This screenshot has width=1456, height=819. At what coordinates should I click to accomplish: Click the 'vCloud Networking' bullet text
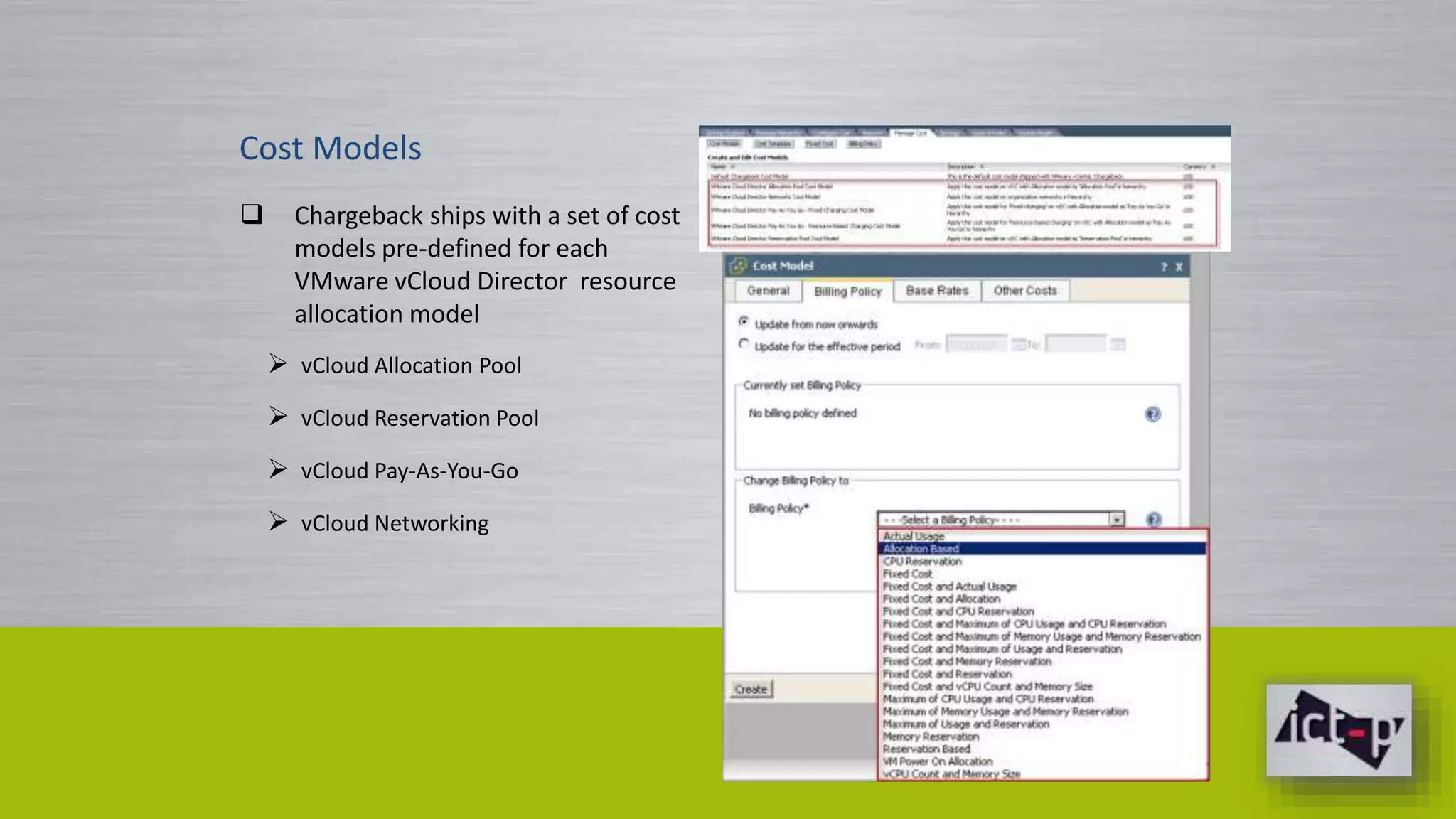coord(395,523)
